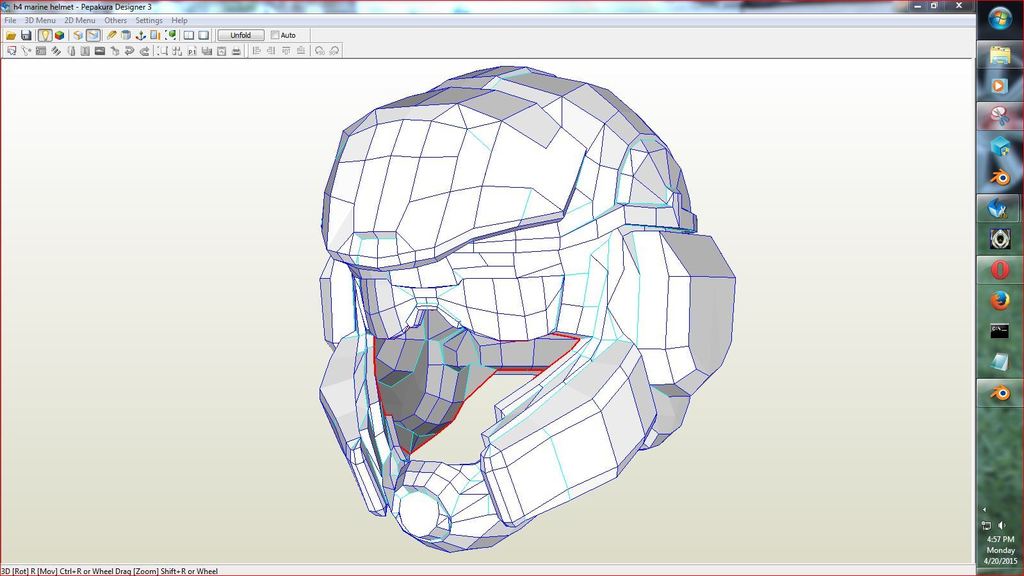This screenshot has width=1024, height=576.
Task: Show hidden tray icons arrow
Action: click(984, 509)
